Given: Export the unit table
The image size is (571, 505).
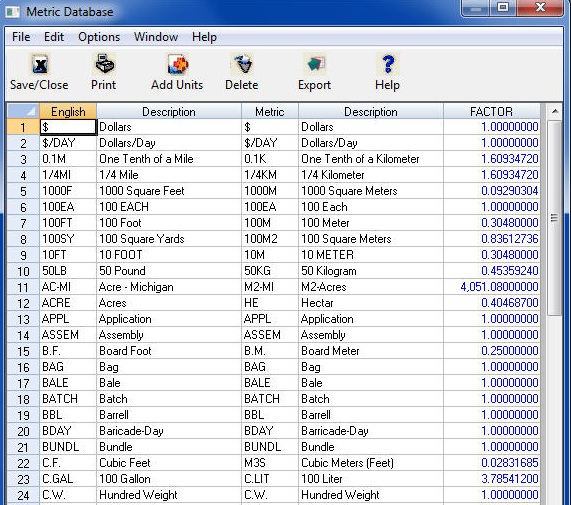Looking at the screenshot, I should [316, 64].
